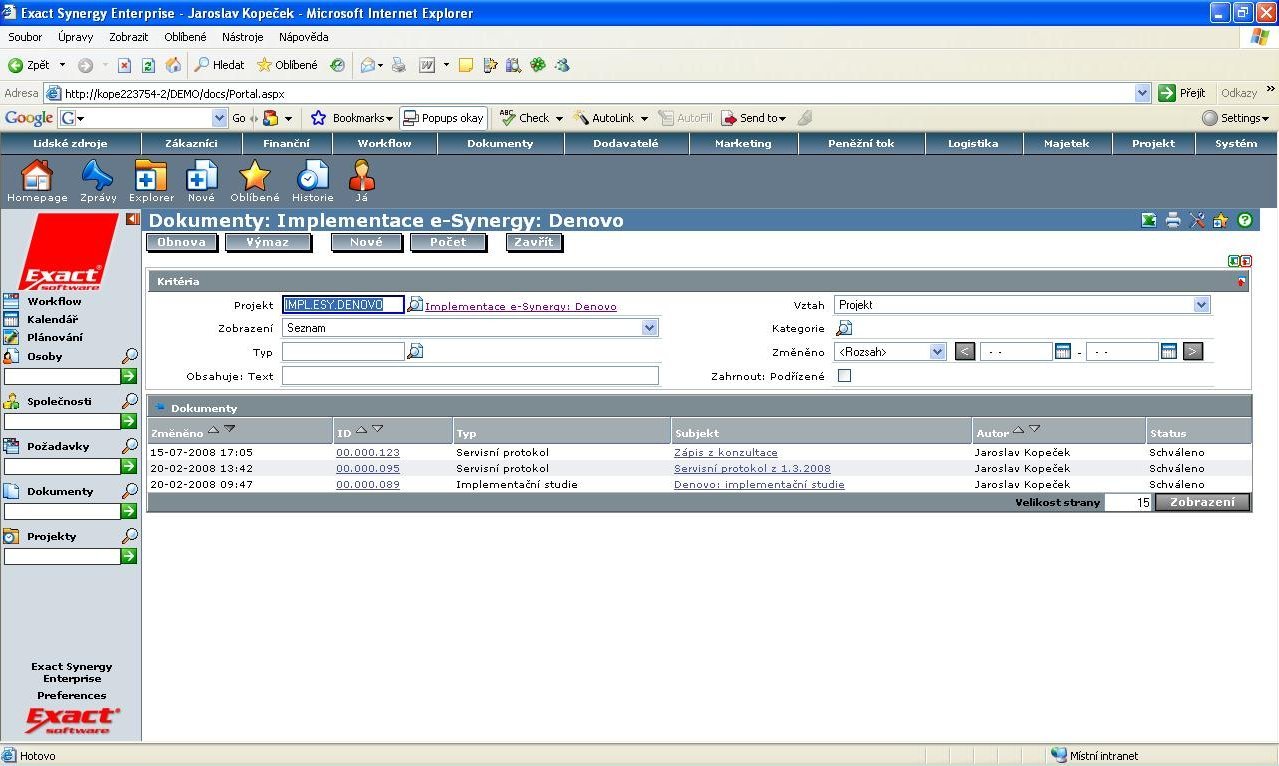This screenshot has width=1279, height=766.
Task: Click the Výmaz button
Action: coord(267,242)
